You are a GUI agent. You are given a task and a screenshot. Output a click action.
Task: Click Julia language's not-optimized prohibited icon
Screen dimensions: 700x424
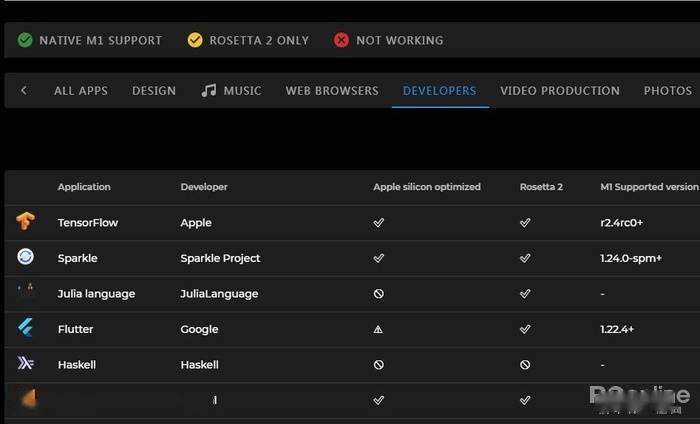coord(379,294)
